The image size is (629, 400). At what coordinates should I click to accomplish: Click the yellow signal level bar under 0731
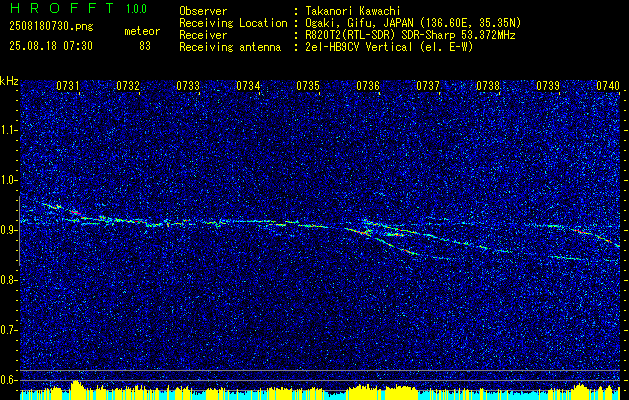pos(76,389)
